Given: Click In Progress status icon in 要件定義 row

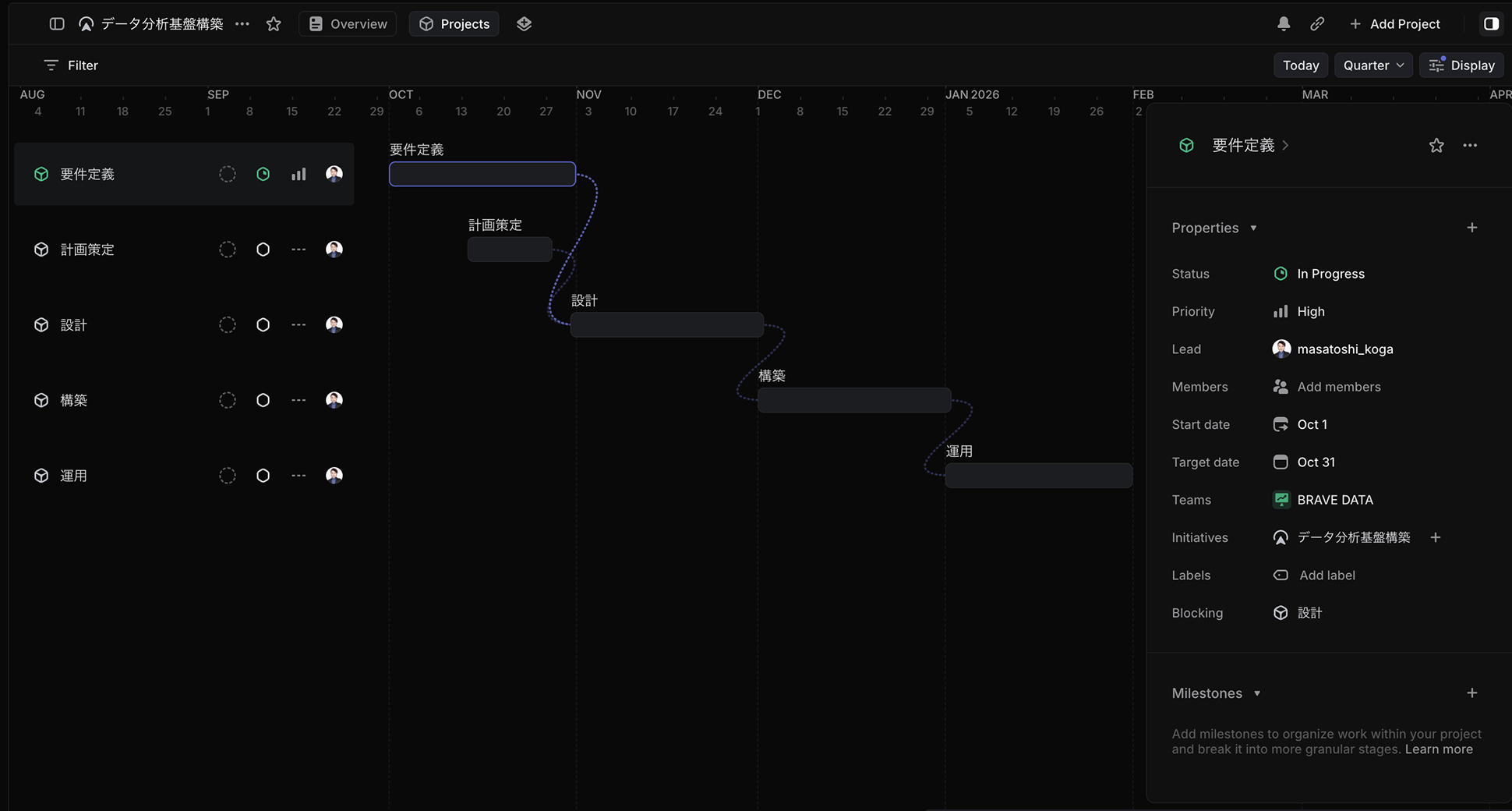Looking at the screenshot, I should (x=263, y=175).
